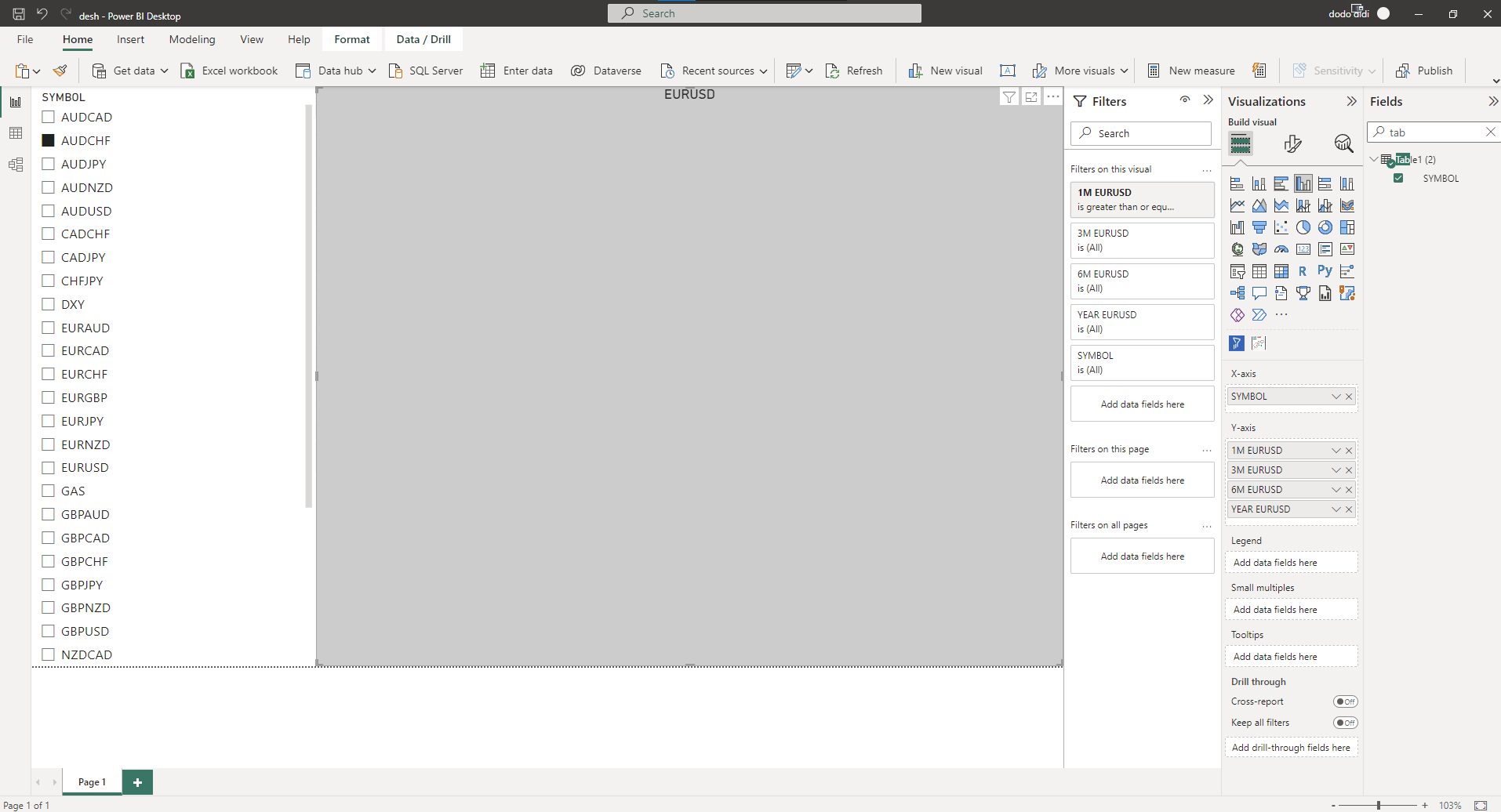Select the pie chart visual
The width and height of the screenshot is (1501, 812).
(1303, 227)
